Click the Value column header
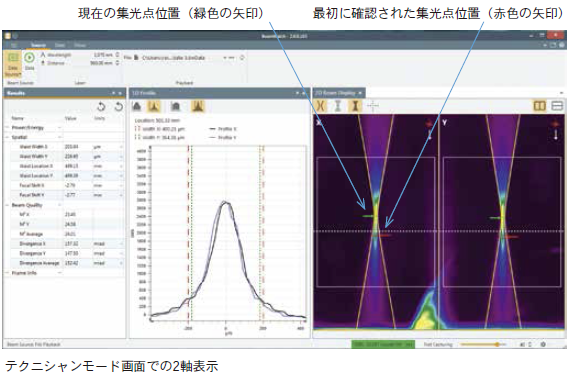The image size is (570, 380). 71,118
